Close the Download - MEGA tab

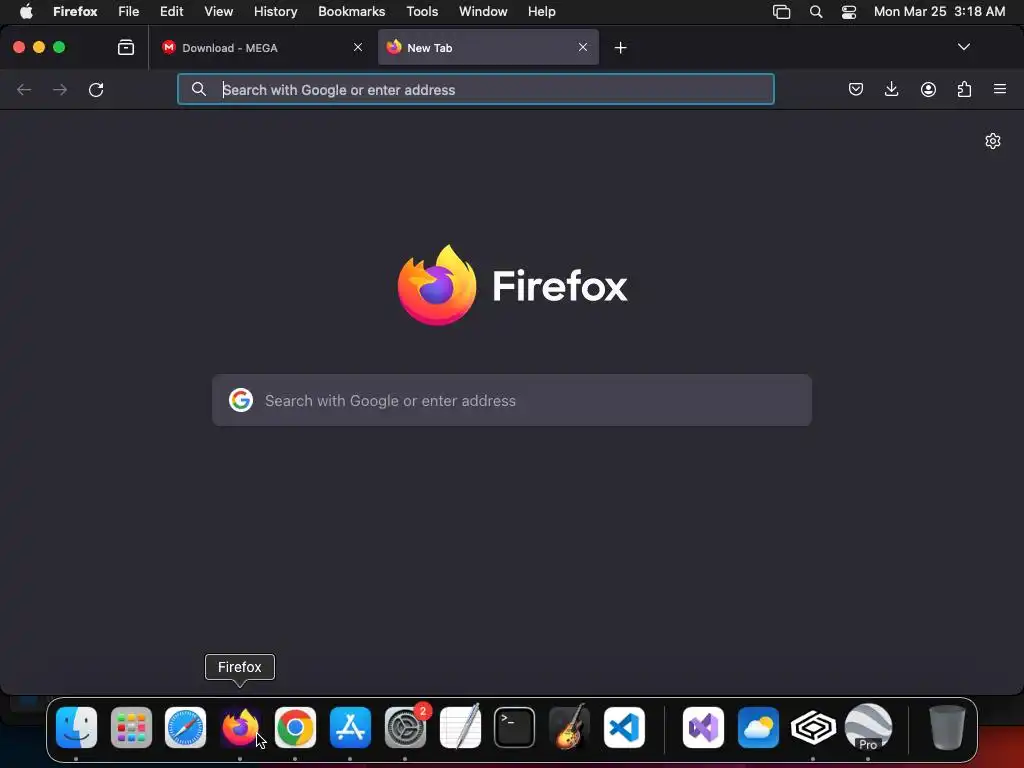pos(358,47)
